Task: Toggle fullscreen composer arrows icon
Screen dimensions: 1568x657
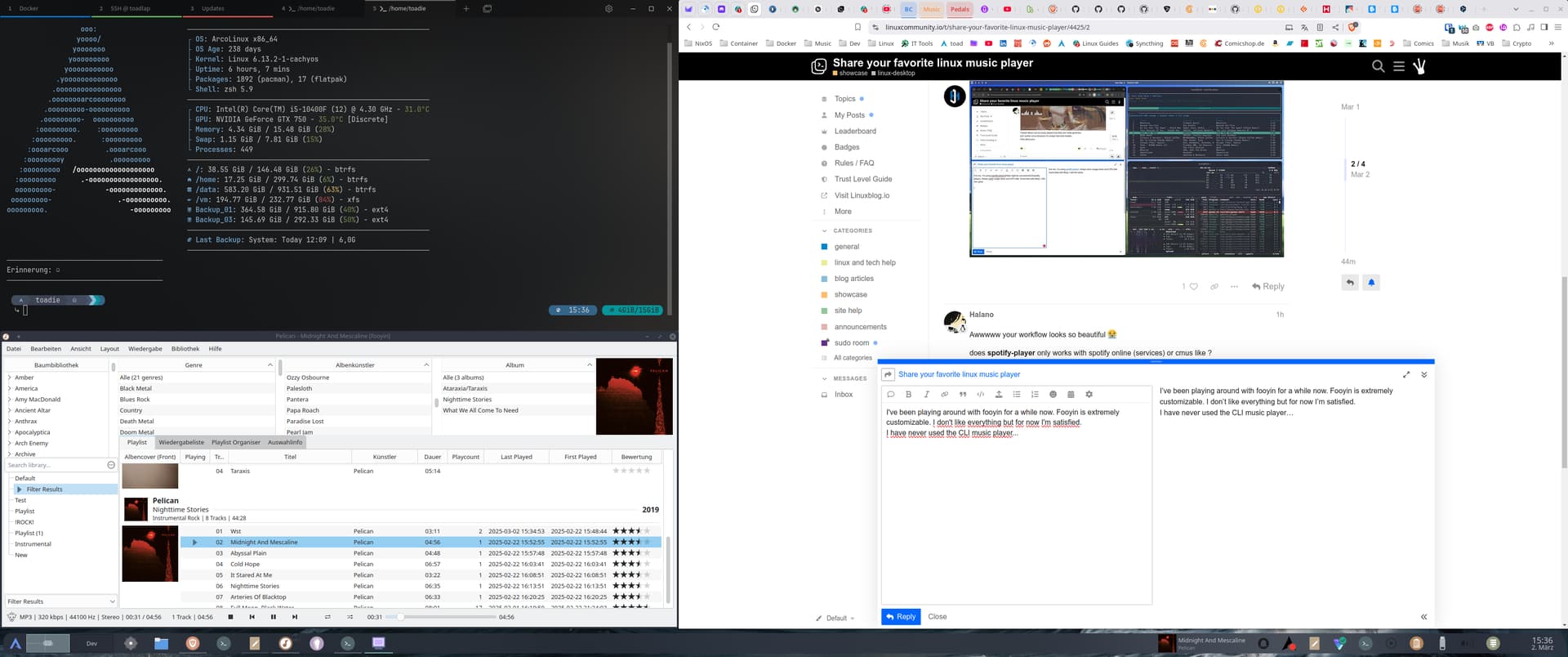Action: 1406,374
